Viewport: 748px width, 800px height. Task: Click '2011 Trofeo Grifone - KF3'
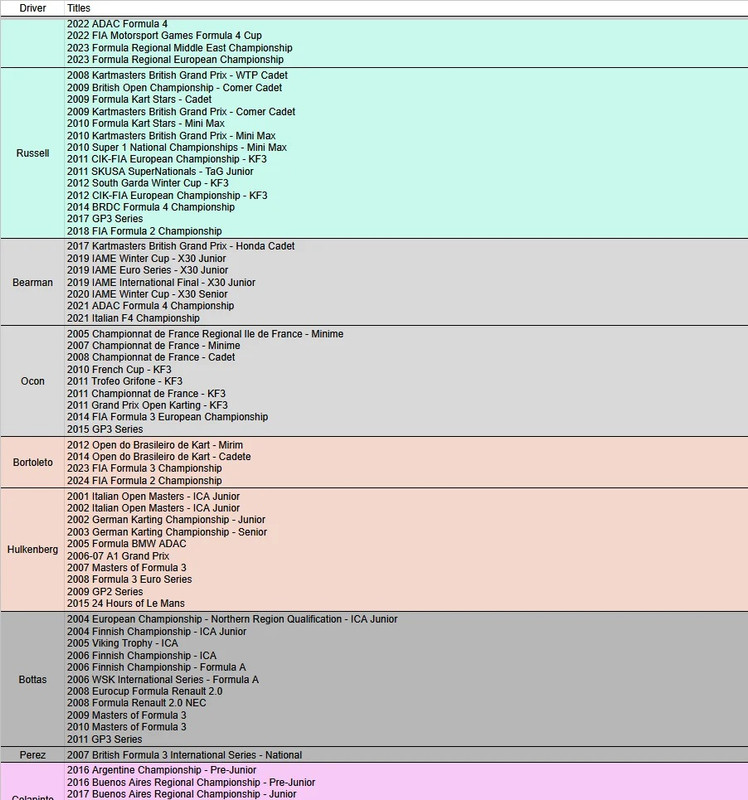click(x=124, y=382)
